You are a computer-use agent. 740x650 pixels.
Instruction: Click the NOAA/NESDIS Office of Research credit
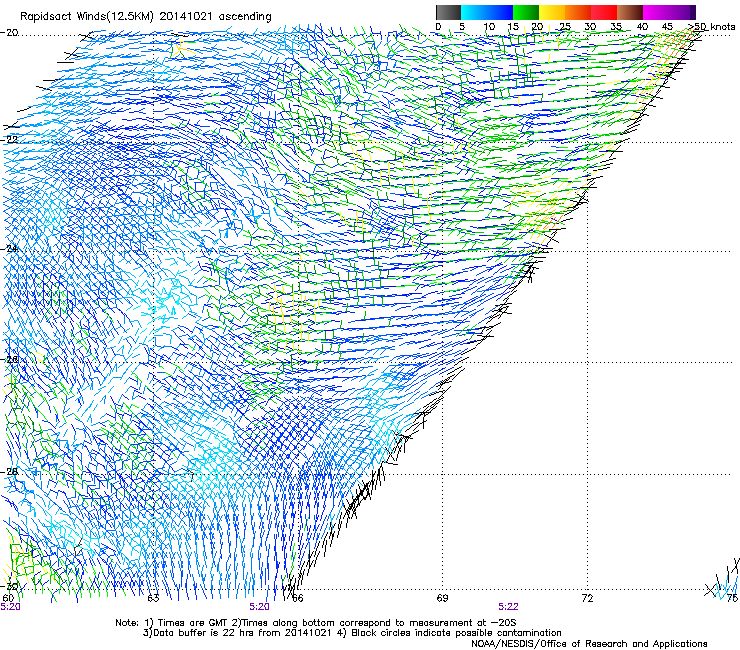pos(589,643)
